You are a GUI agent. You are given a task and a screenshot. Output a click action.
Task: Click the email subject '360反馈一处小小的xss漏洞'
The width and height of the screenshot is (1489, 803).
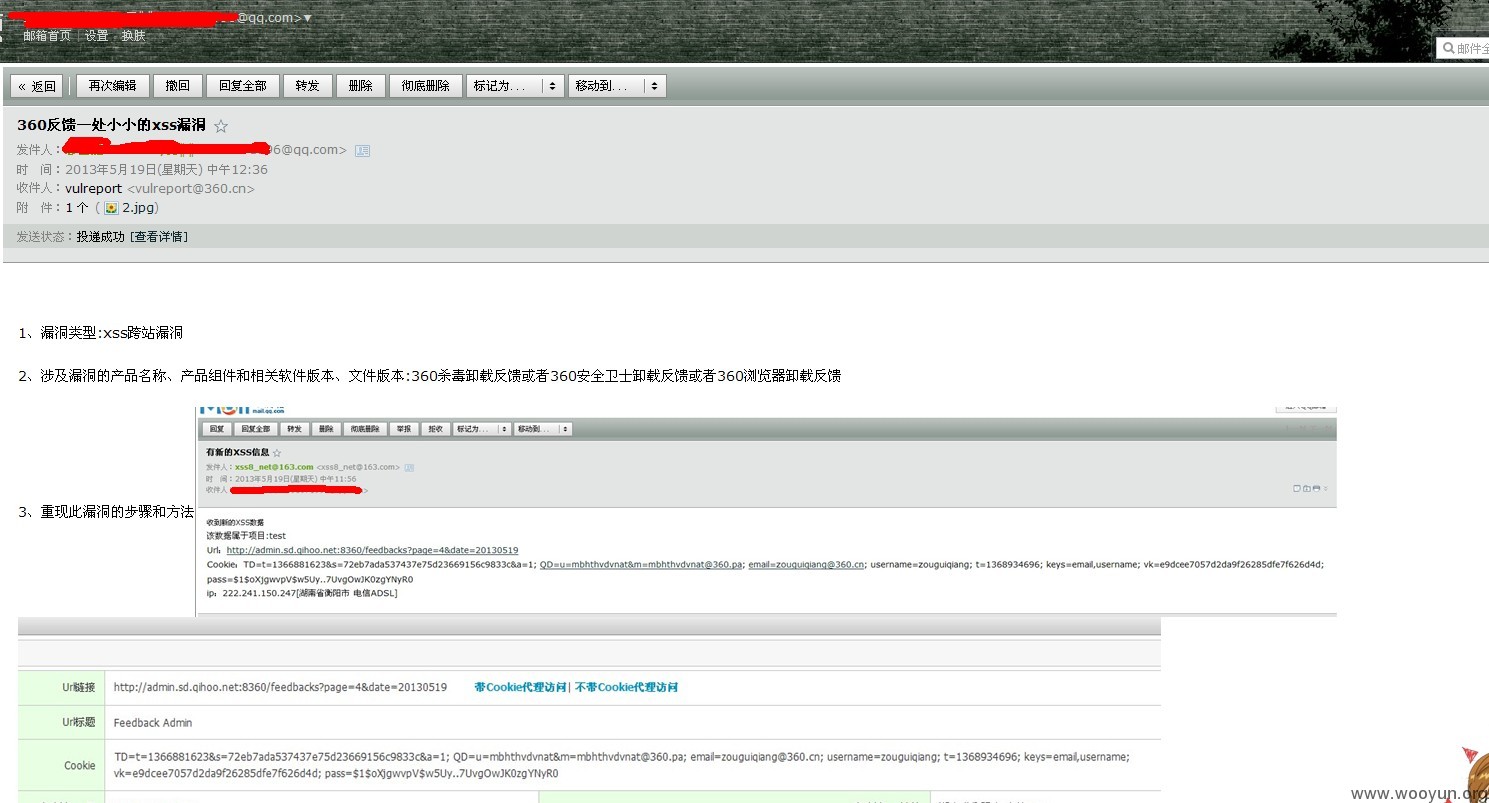click(x=111, y=125)
